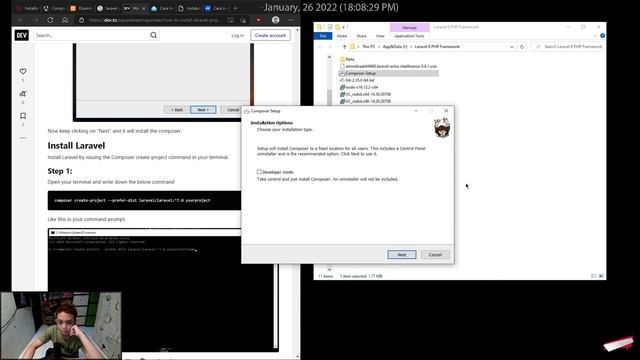
Task: Open the three-dots more options in the article sidebar
Action: (23, 138)
